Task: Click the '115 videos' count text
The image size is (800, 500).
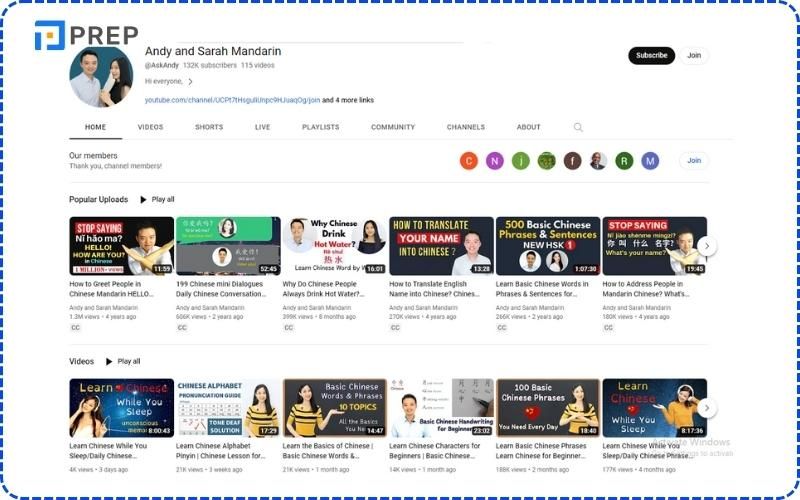Action: (258, 65)
